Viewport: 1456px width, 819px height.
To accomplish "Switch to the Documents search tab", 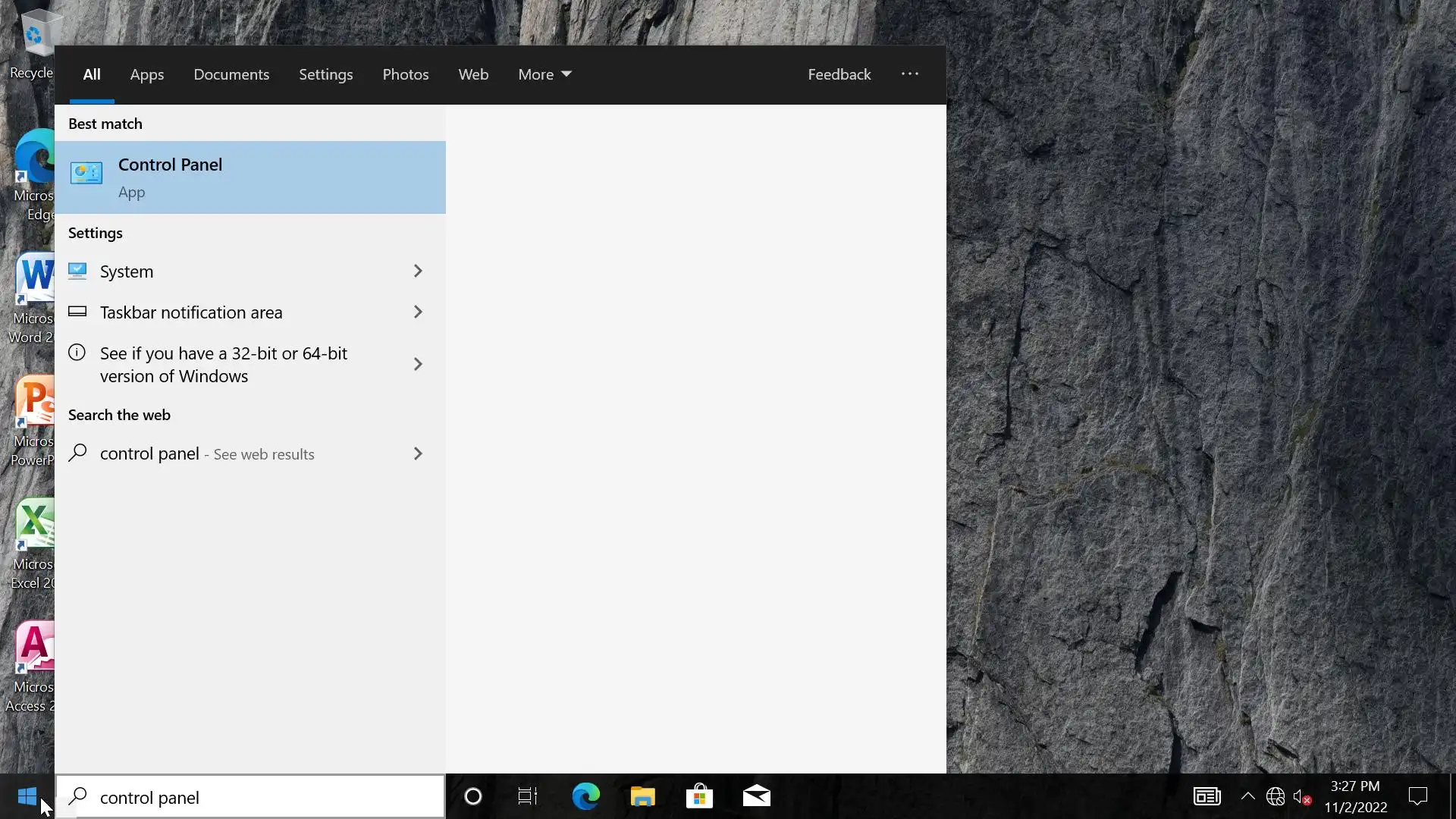I will click(x=231, y=74).
